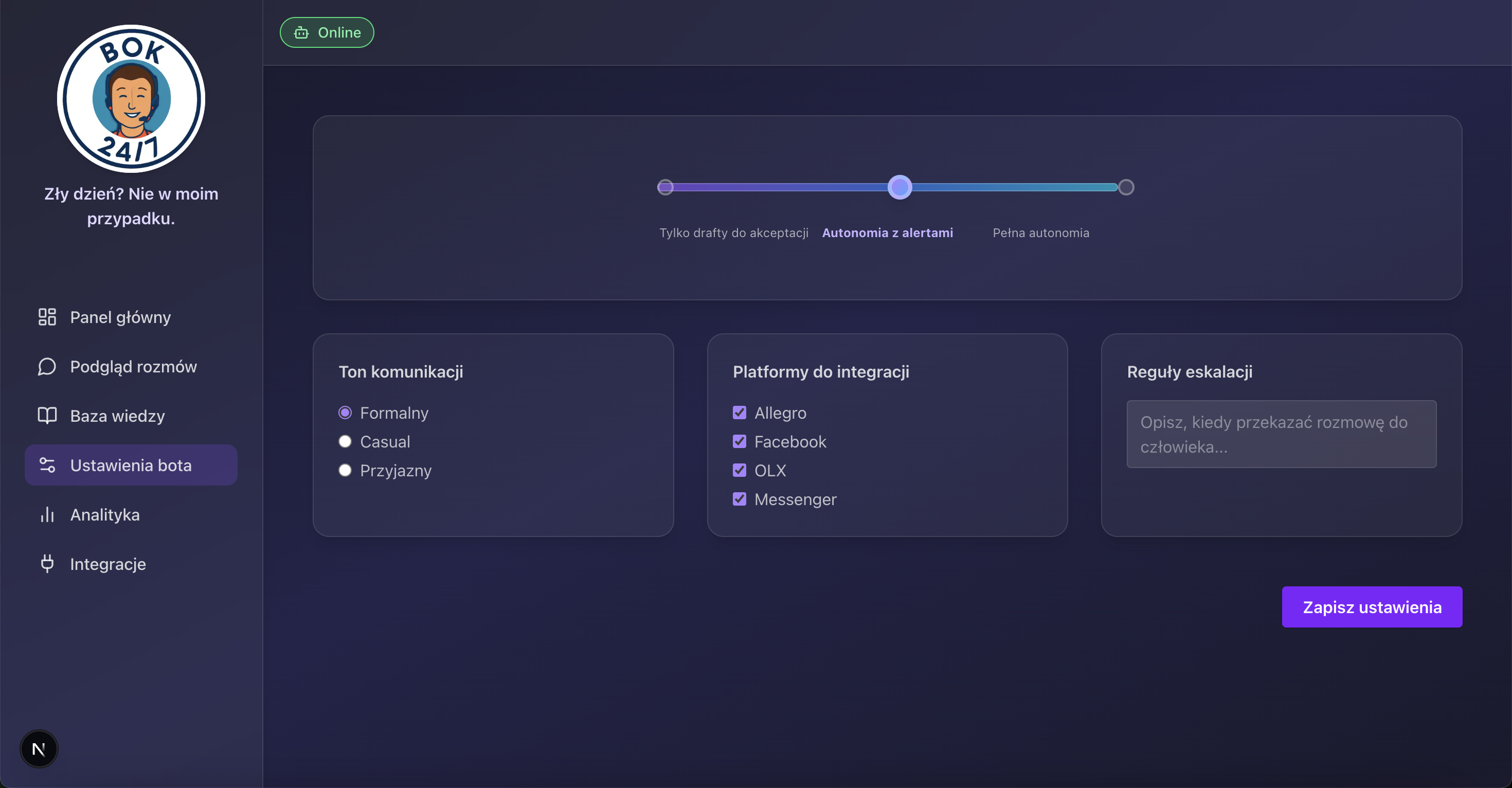Click the Ustawienia bota sliders icon
The width and height of the screenshot is (1512, 788).
(46, 464)
